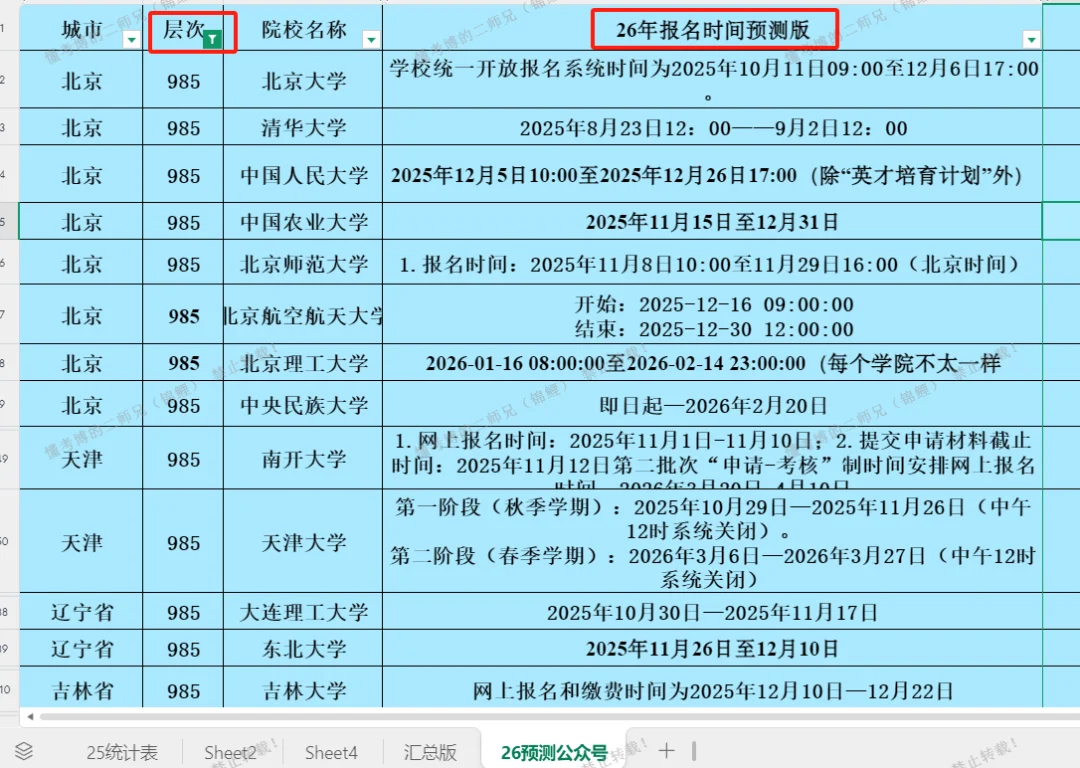The height and width of the screenshot is (768, 1080).
Task: Select the 大连理工大学 cell
Action: tap(303, 612)
